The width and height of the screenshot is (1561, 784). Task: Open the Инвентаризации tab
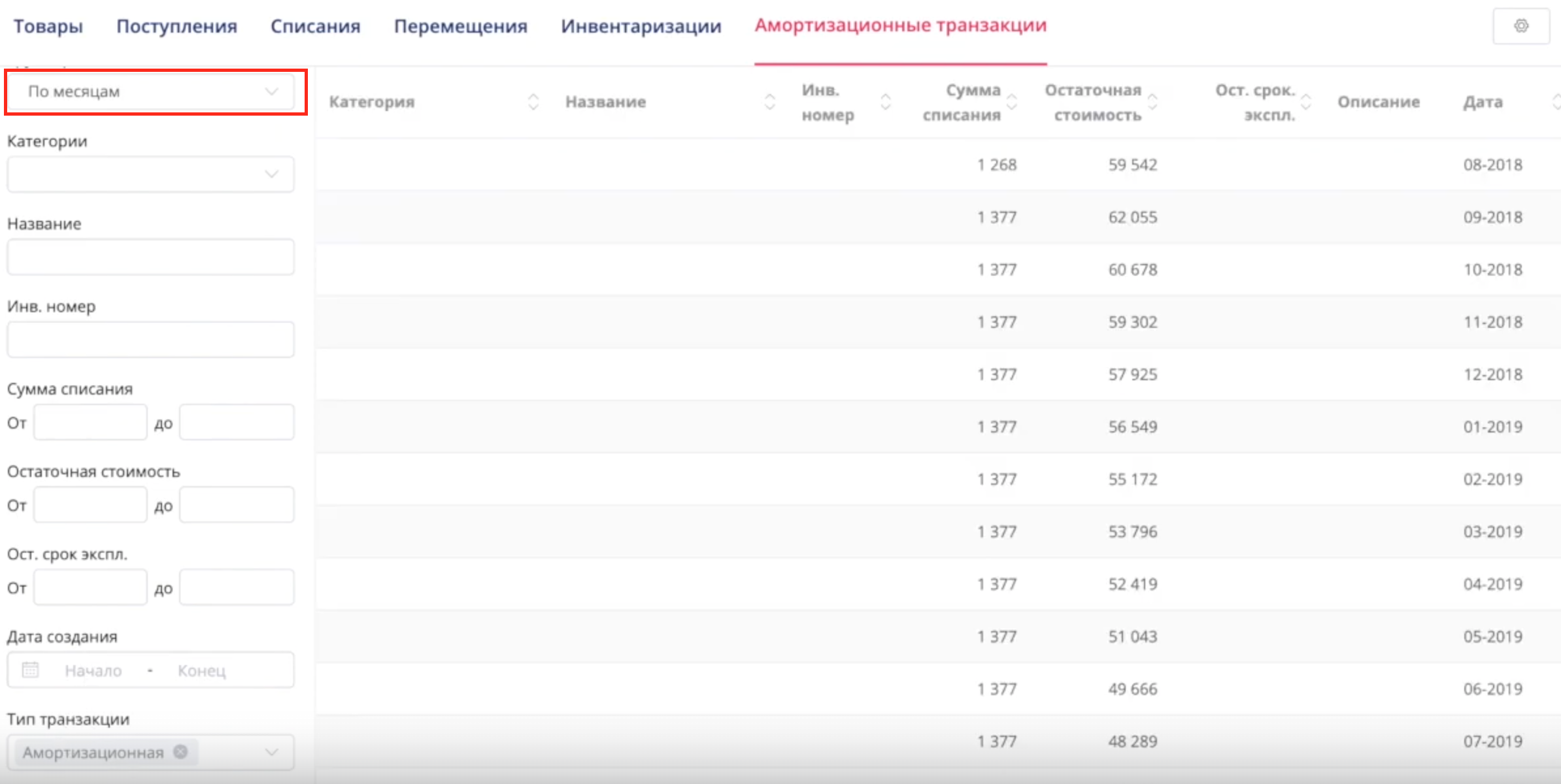[641, 26]
